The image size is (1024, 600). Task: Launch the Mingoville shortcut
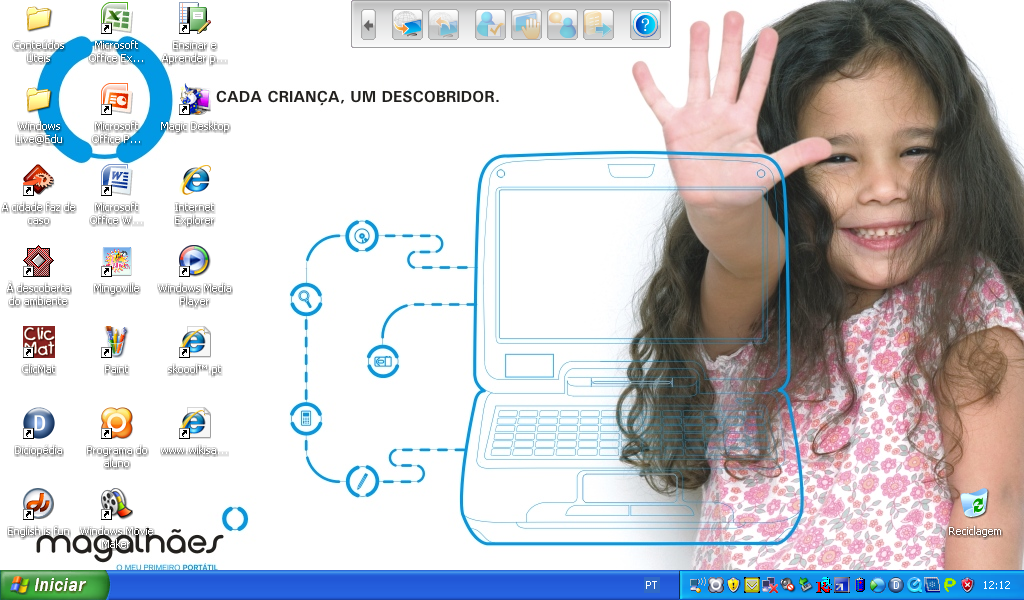[116, 270]
